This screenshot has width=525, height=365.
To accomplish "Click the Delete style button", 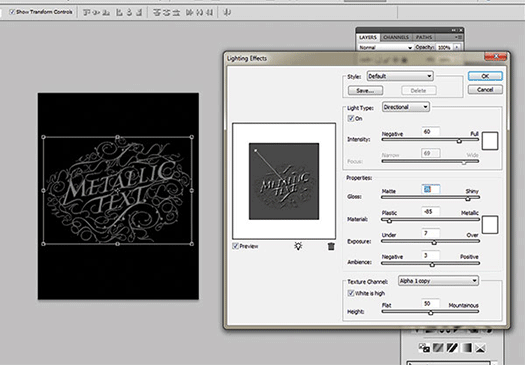I will [x=419, y=90].
